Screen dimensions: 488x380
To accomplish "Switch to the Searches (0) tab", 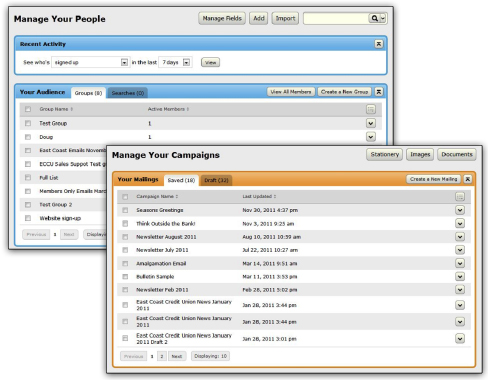I will pos(128,93).
